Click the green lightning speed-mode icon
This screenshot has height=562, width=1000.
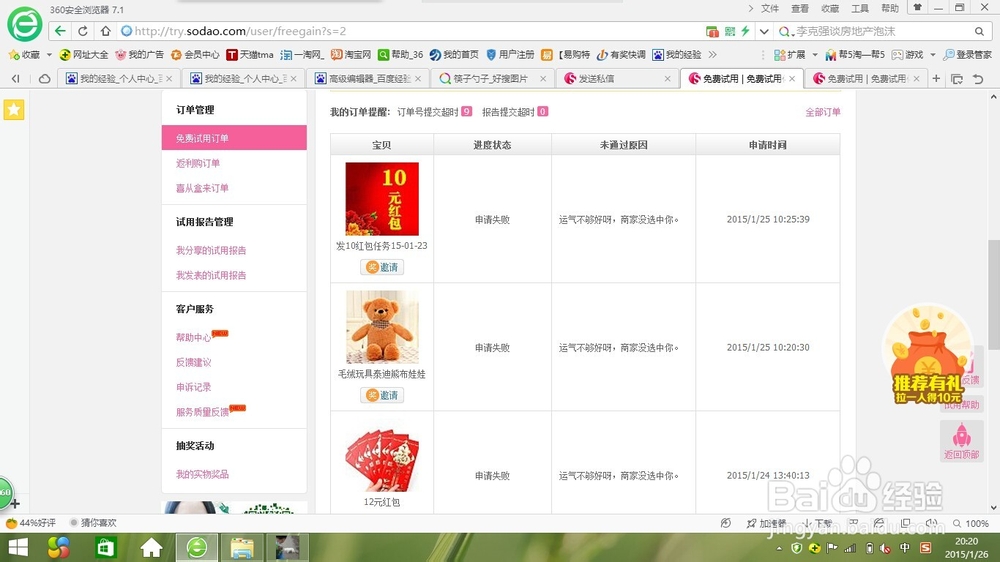(x=745, y=31)
